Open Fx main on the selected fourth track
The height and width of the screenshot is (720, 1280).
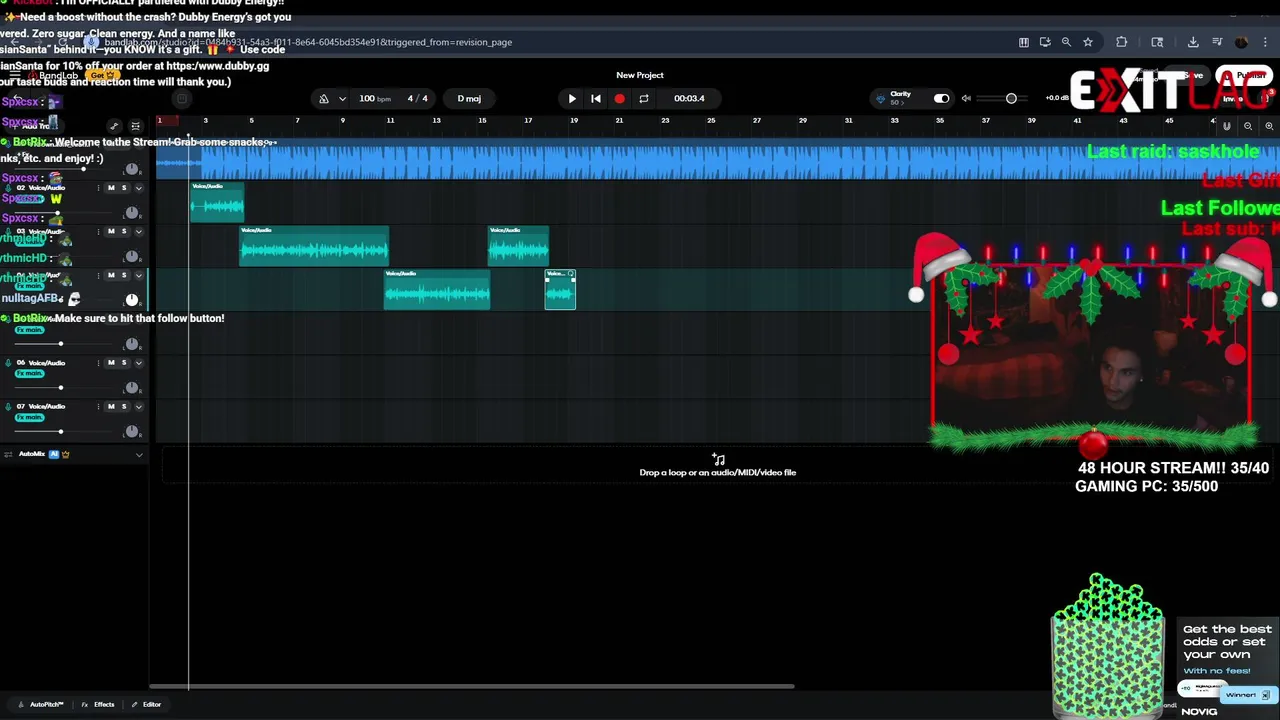30,286
